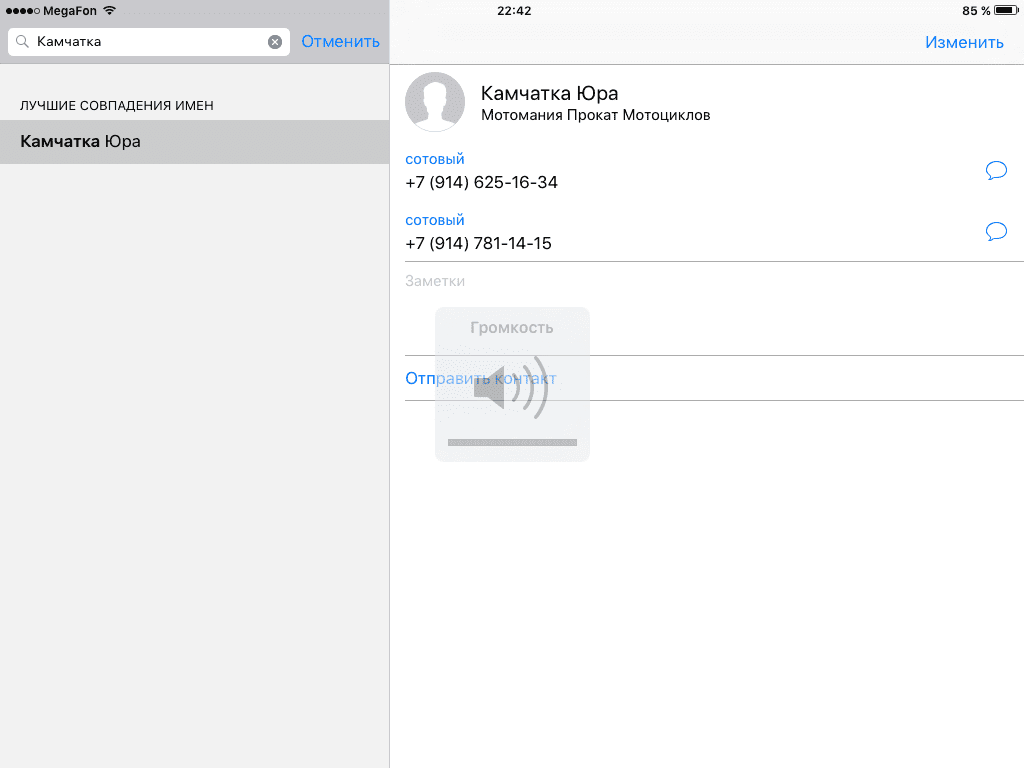Tap the magnifying glass search icon
The height and width of the screenshot is (768, 1024).
click(x=22, y=42)
